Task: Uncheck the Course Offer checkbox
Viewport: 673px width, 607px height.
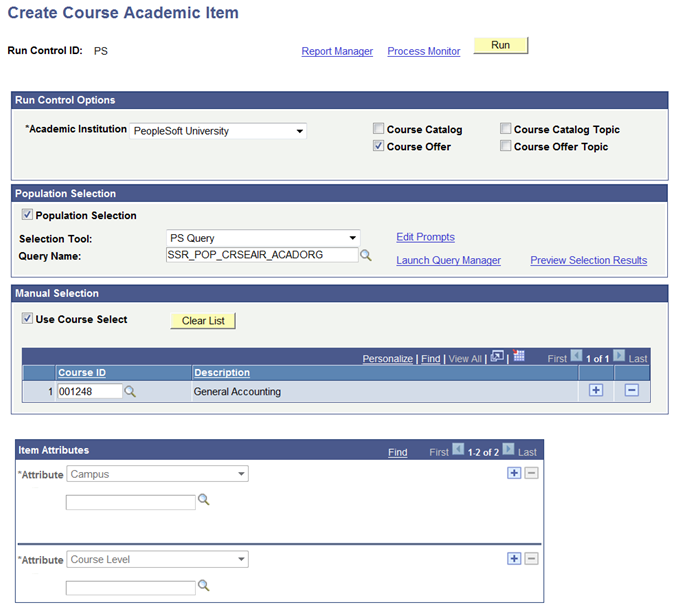Action: pos(378,146)
